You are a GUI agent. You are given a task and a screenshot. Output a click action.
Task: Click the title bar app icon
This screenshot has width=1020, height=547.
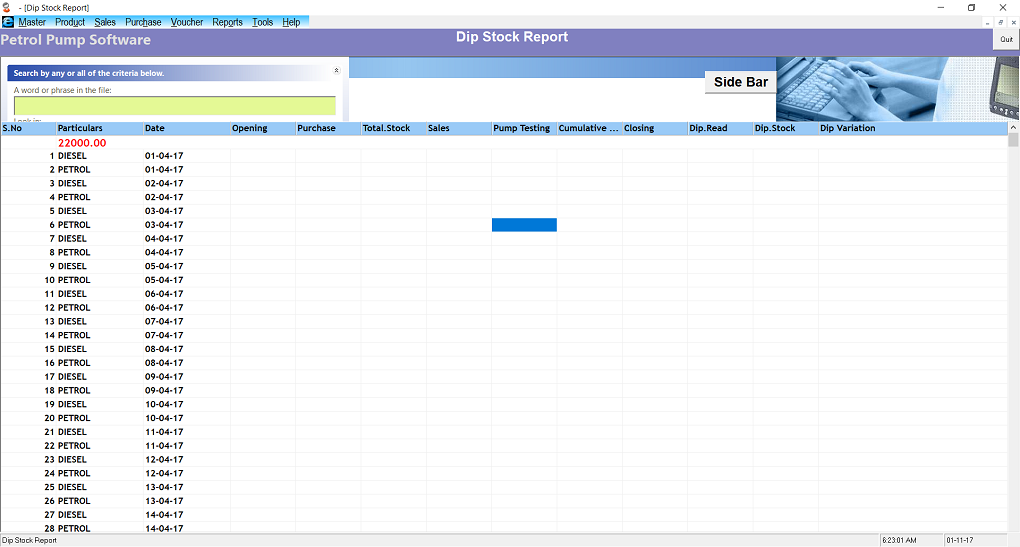click(x=7, y=7)
